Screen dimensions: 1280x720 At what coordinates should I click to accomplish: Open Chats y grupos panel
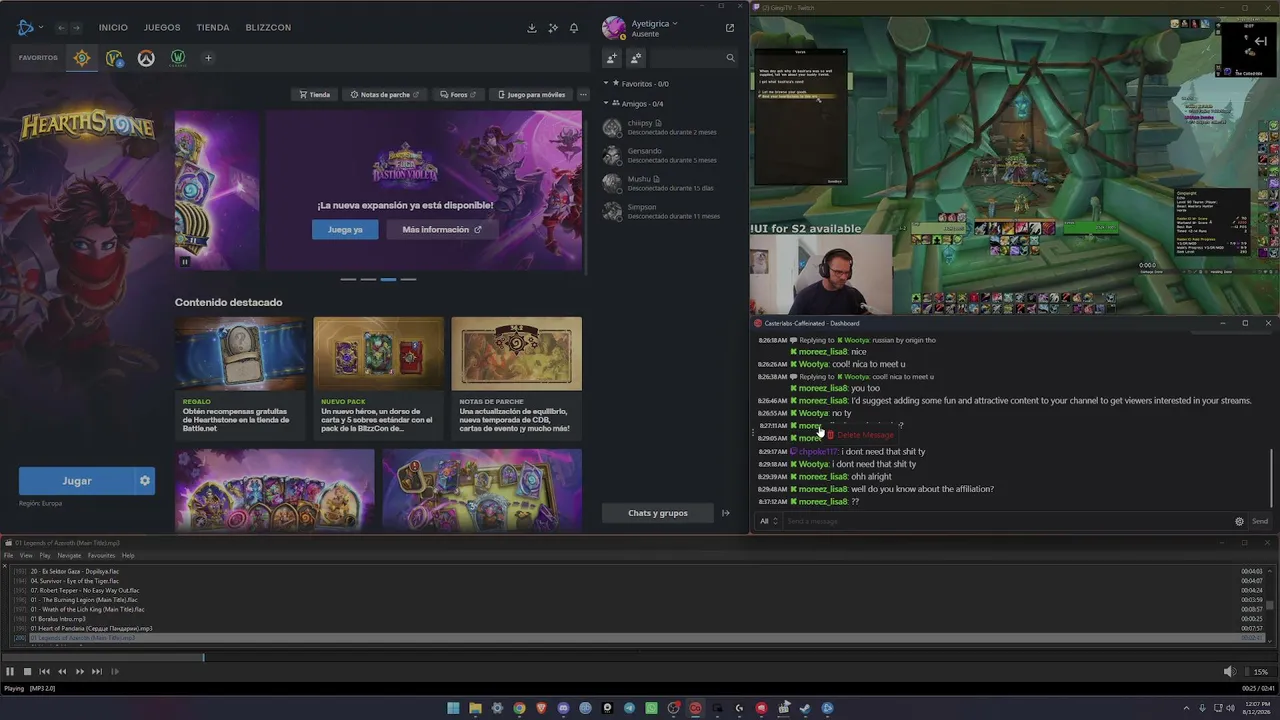click(658, 513)
